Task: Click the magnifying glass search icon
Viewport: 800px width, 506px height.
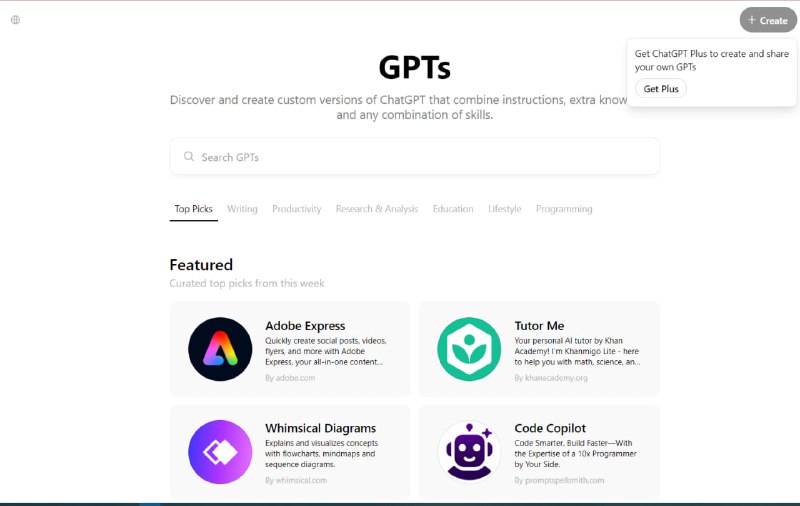Action: coord(188,157)
